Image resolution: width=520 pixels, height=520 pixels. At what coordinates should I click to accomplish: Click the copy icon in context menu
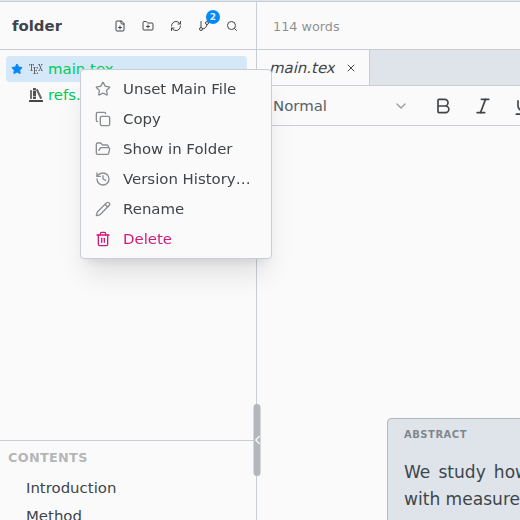point(103,119)
